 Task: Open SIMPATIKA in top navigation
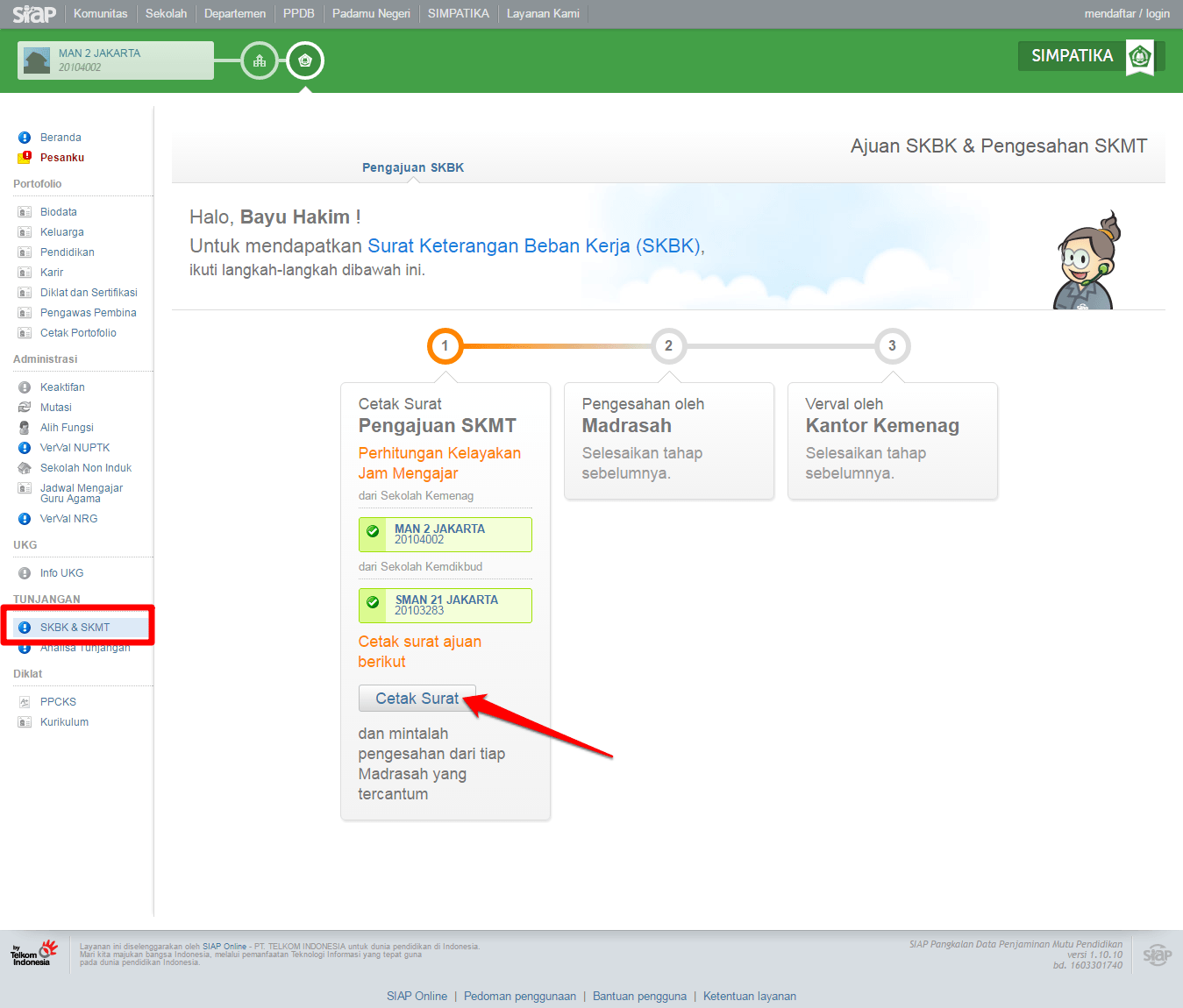pos(459,14)
